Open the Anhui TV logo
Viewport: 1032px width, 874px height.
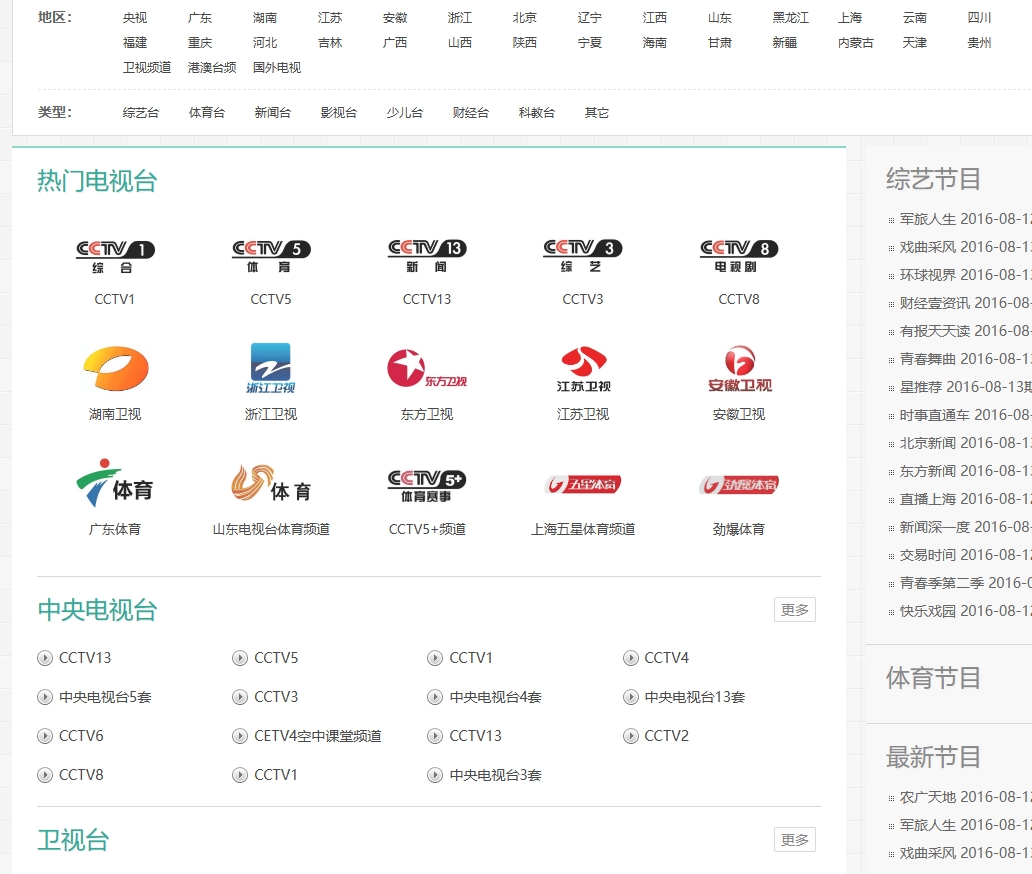point(739,369)
